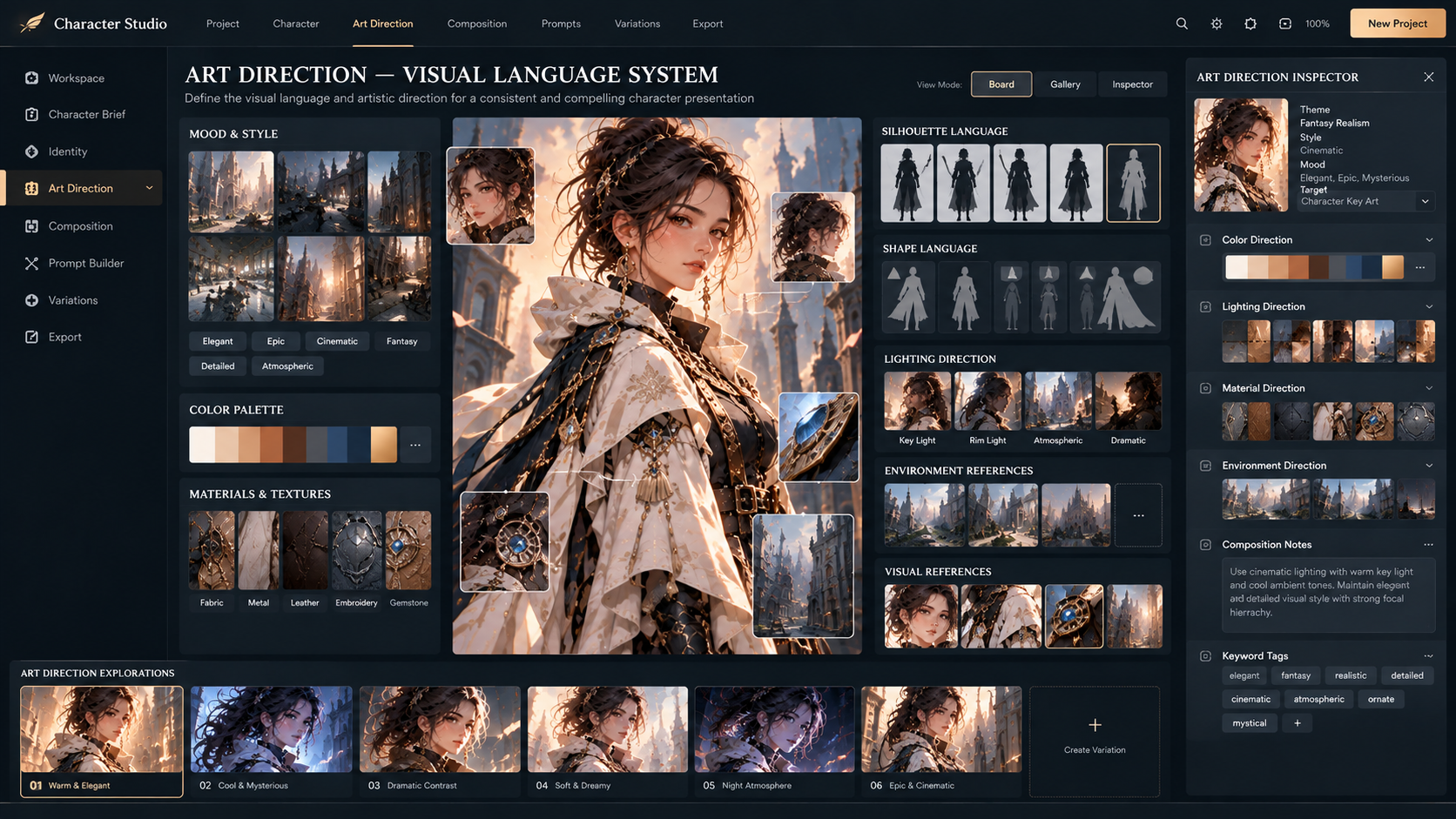Click the Composition sidebar icon

tap(31, 225)
